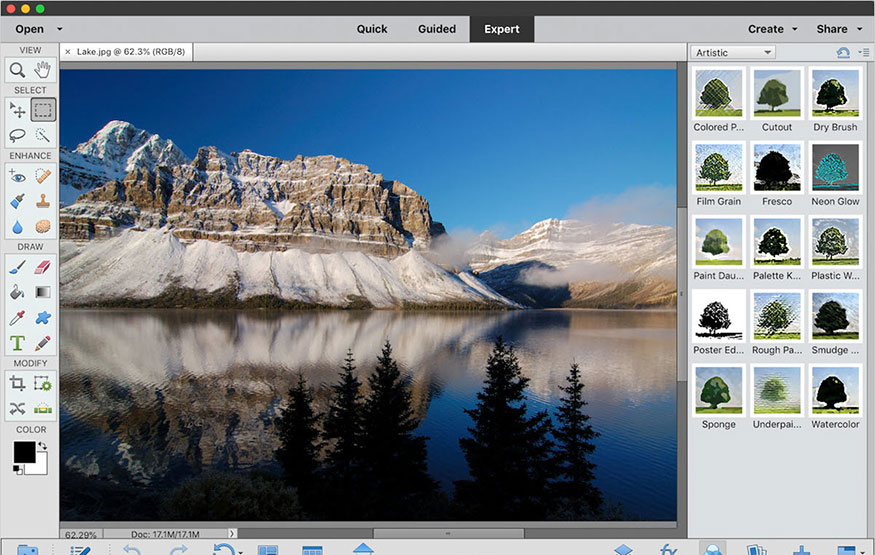Select the Quick Selection tool

[x=42, y=135]
